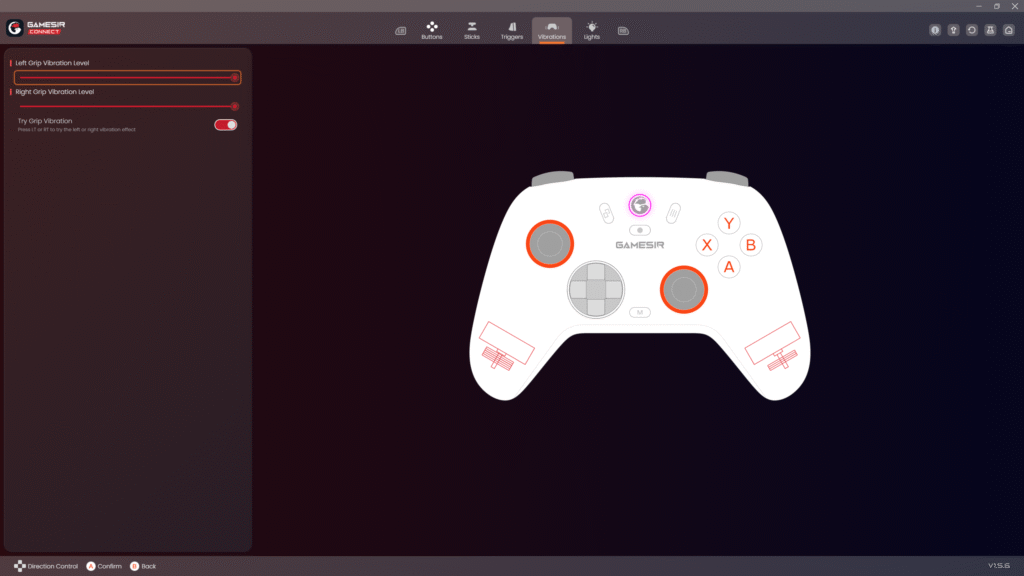The image size is (1024, 576).
Task: Toggle the Try Grip Vibration switch
Action: (225, 125)
